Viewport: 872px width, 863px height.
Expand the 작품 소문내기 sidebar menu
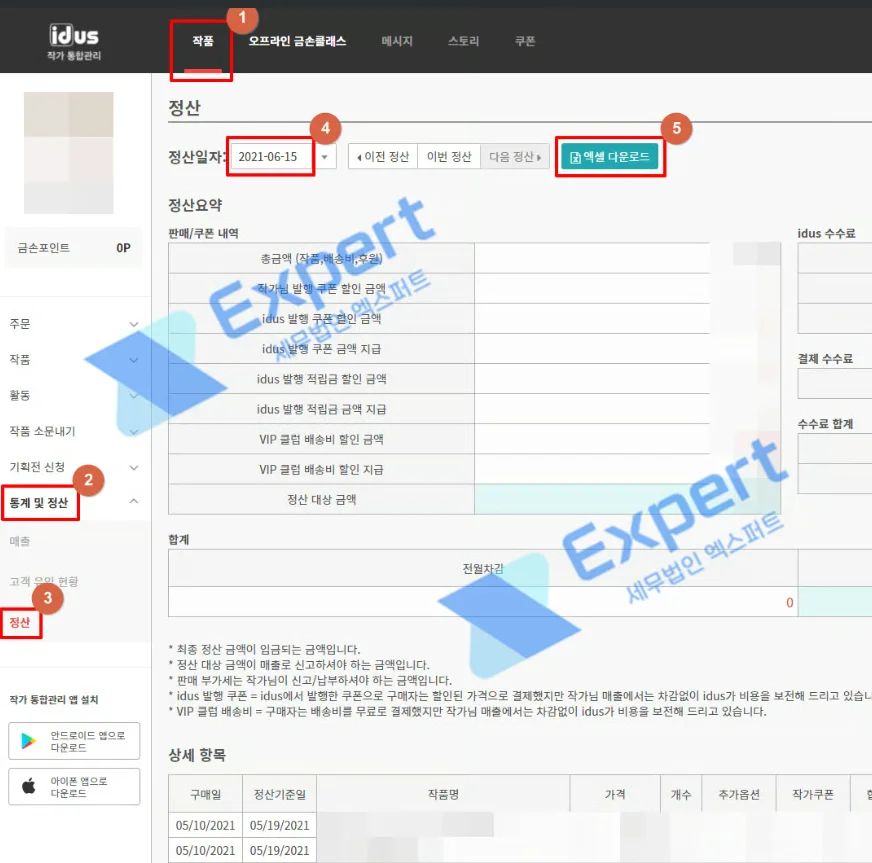(x=73, y=432)
